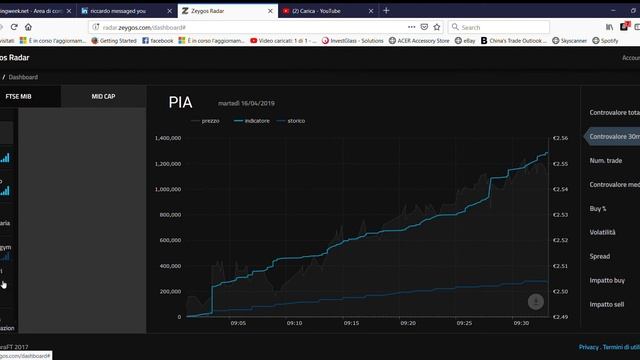Viewport: 640px width, 360px height.
Task: Click the 09:30 time axis label
Action: coord(521,323)
